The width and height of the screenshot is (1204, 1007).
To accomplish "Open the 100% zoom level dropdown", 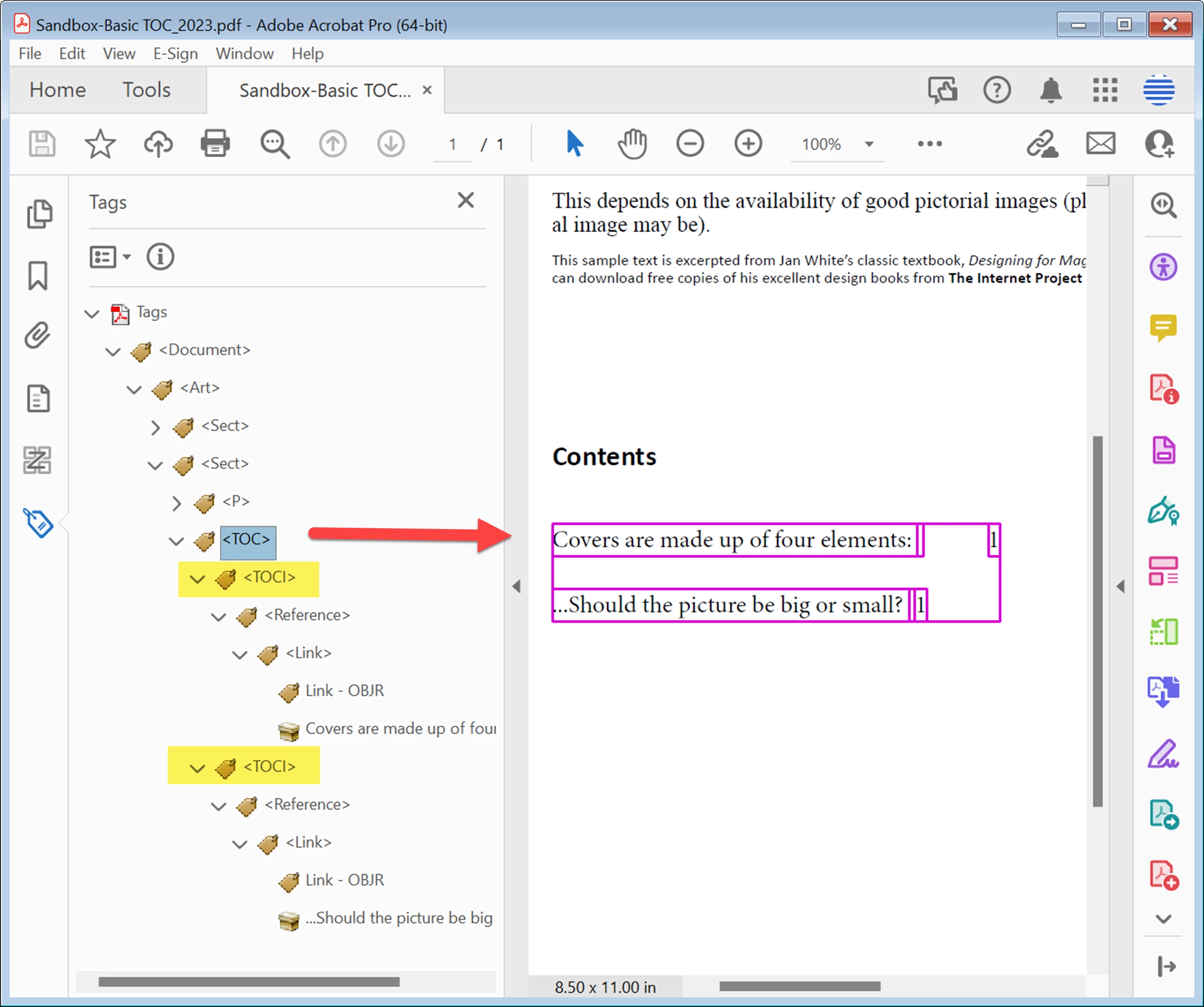I will point(869,144).
